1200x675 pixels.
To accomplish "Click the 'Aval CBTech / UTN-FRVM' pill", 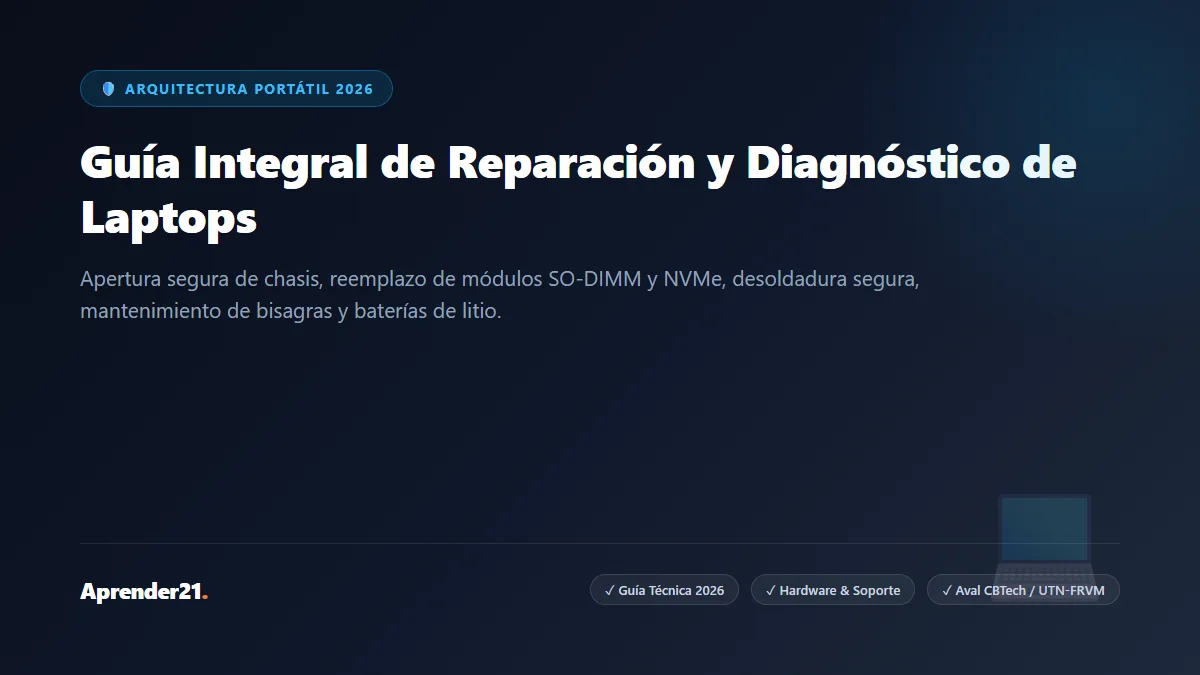I will point(1023,590).
